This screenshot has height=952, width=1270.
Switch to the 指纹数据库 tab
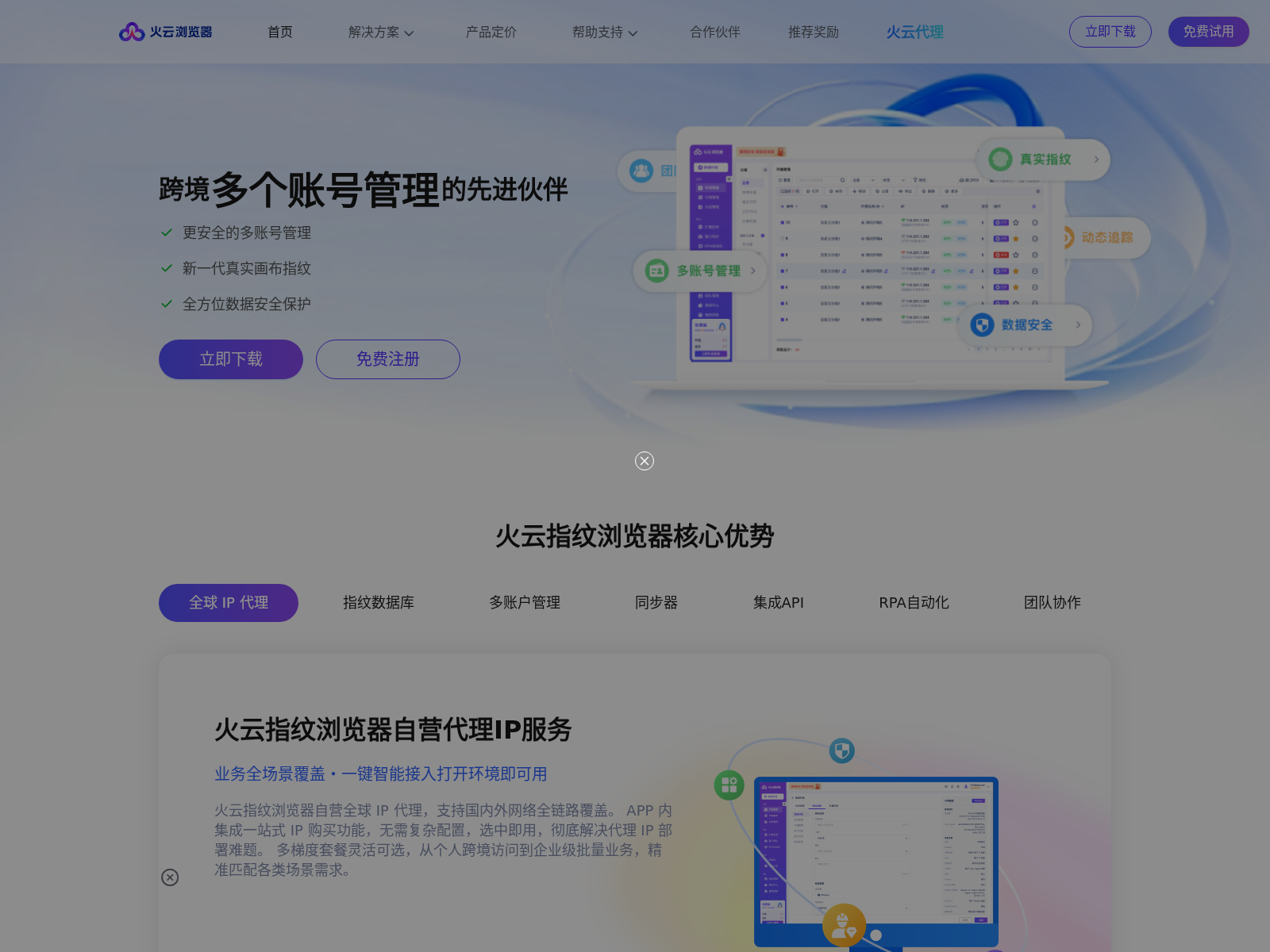click(376, 602)
